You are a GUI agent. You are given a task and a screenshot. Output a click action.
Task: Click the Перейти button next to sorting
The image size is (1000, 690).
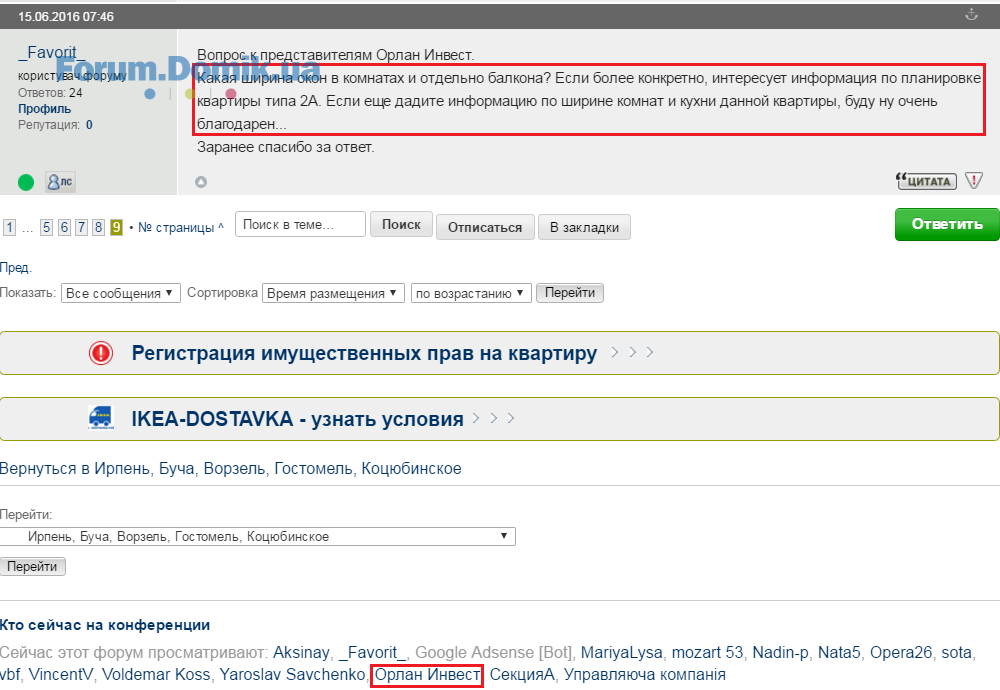click(570, 293)
